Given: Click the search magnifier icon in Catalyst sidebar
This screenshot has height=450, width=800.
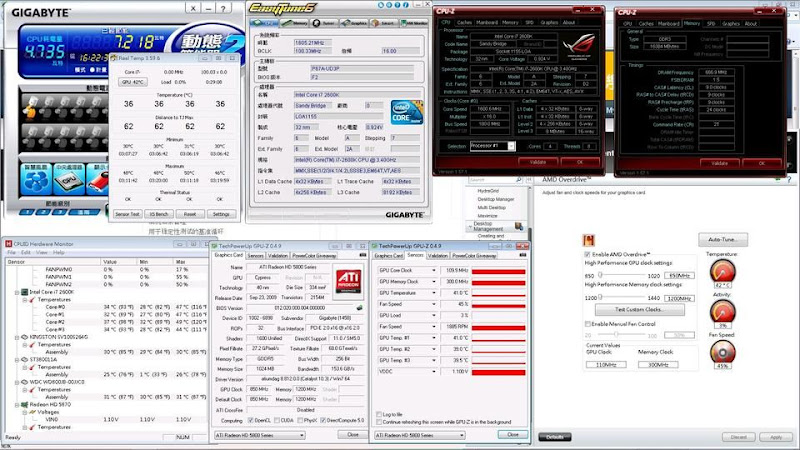Looking at the screenshot, I should 519,180.
